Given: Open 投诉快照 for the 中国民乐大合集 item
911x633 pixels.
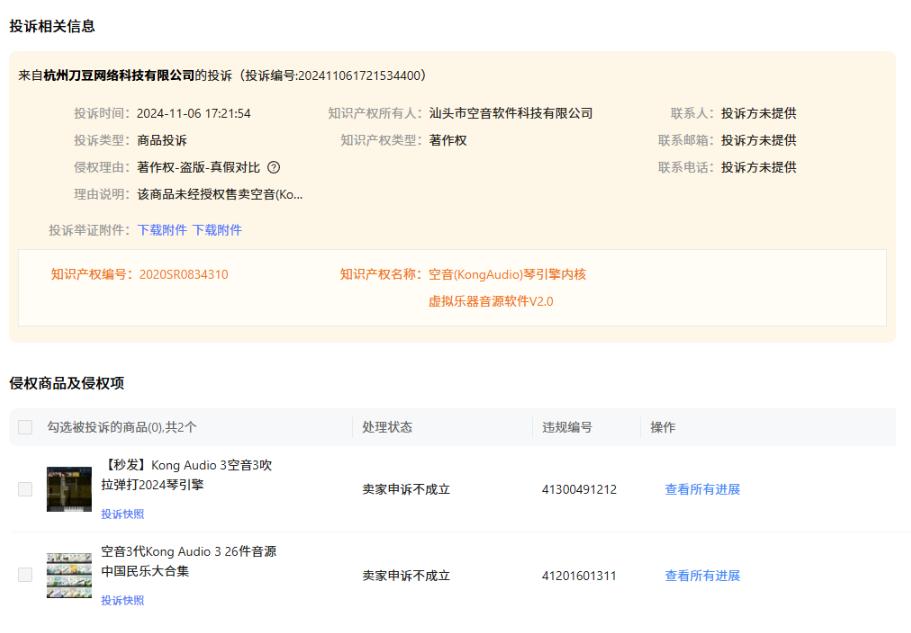Looking at the screenshot, I should click(x=122, y=600).
